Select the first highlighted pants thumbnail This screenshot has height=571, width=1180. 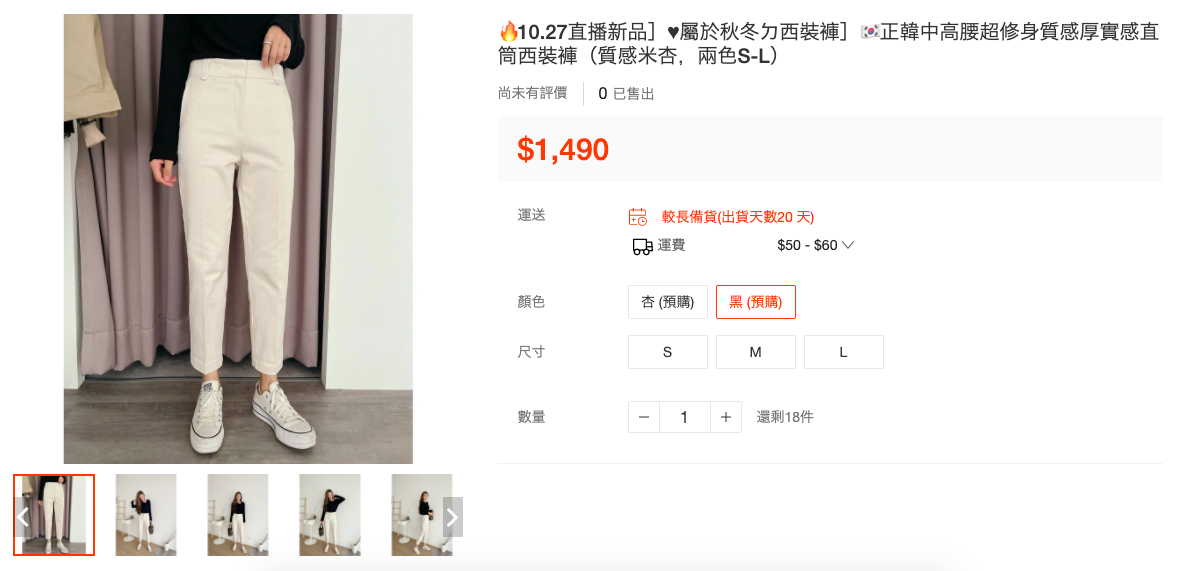click(x=54, y=515)
